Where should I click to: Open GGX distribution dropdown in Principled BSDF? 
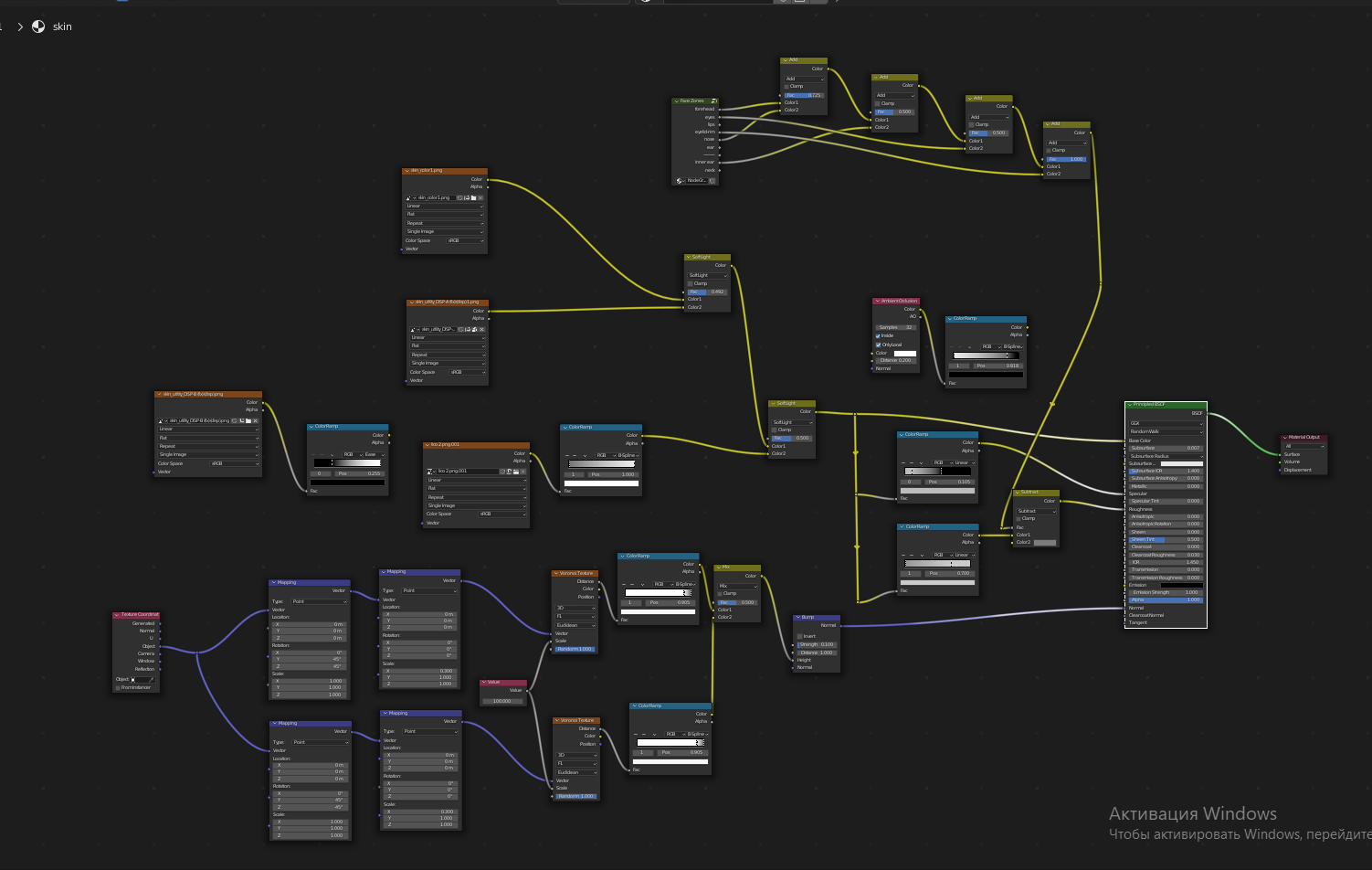pos(1166,424)
